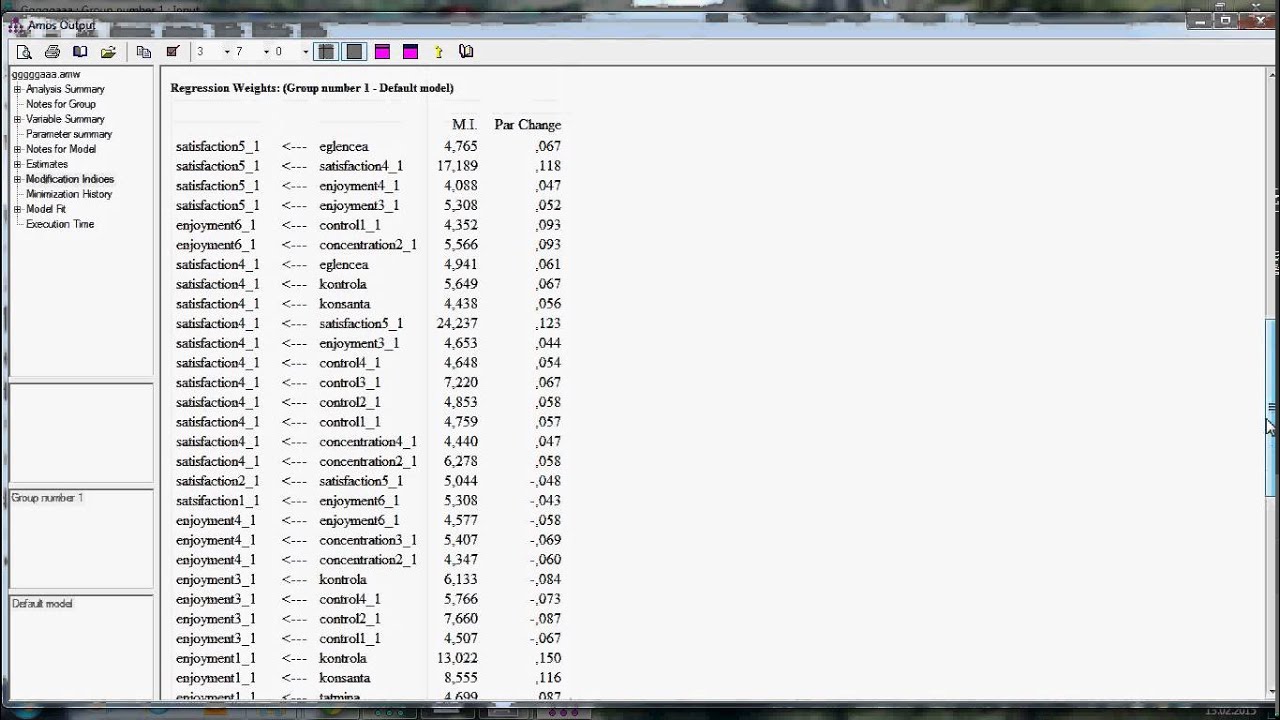Expand the Modification Indices node
The image size is (1280, 720).
pyautogui.click(x=17, y=179)
